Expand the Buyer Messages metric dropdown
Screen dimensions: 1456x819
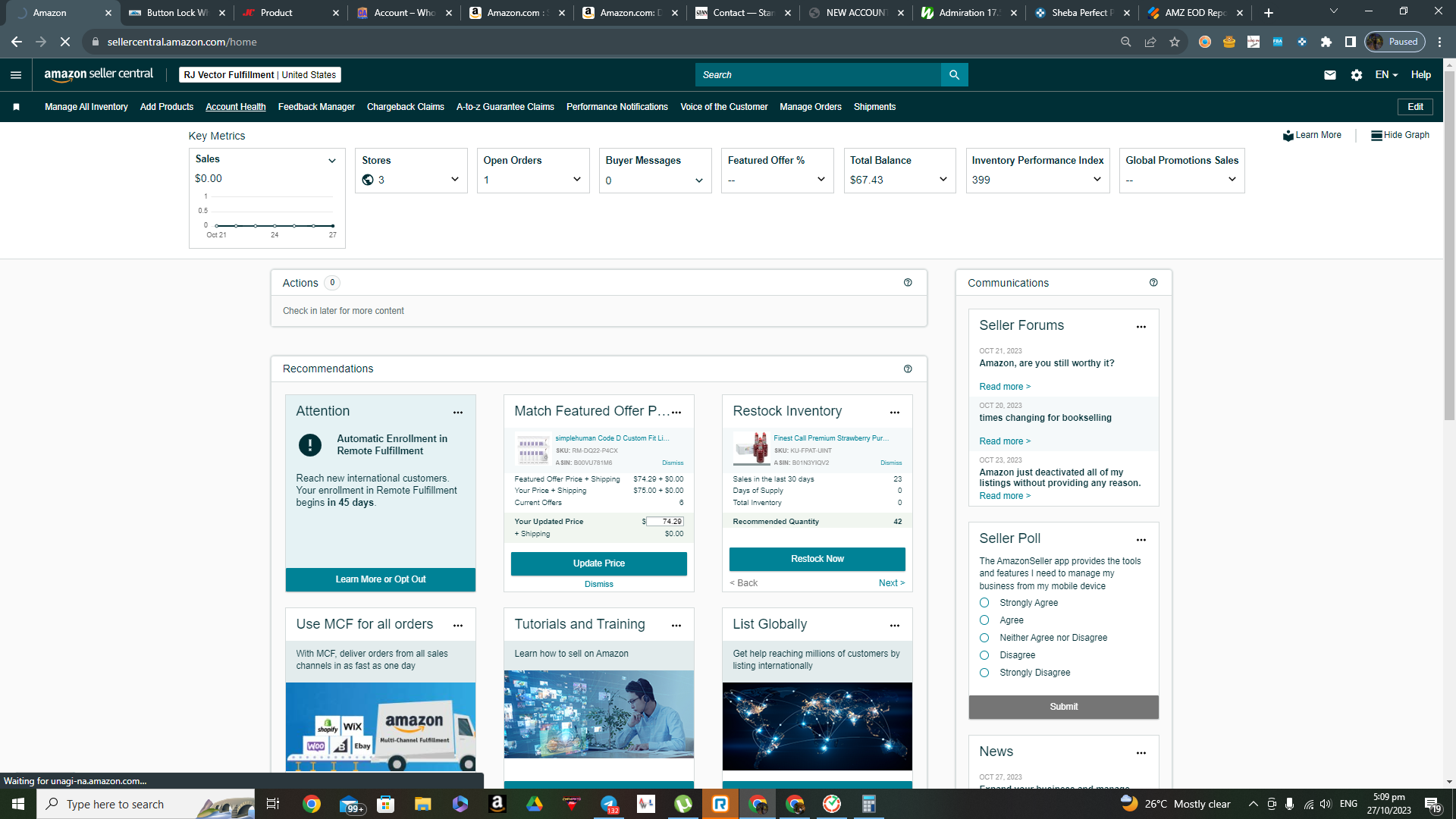699,180
